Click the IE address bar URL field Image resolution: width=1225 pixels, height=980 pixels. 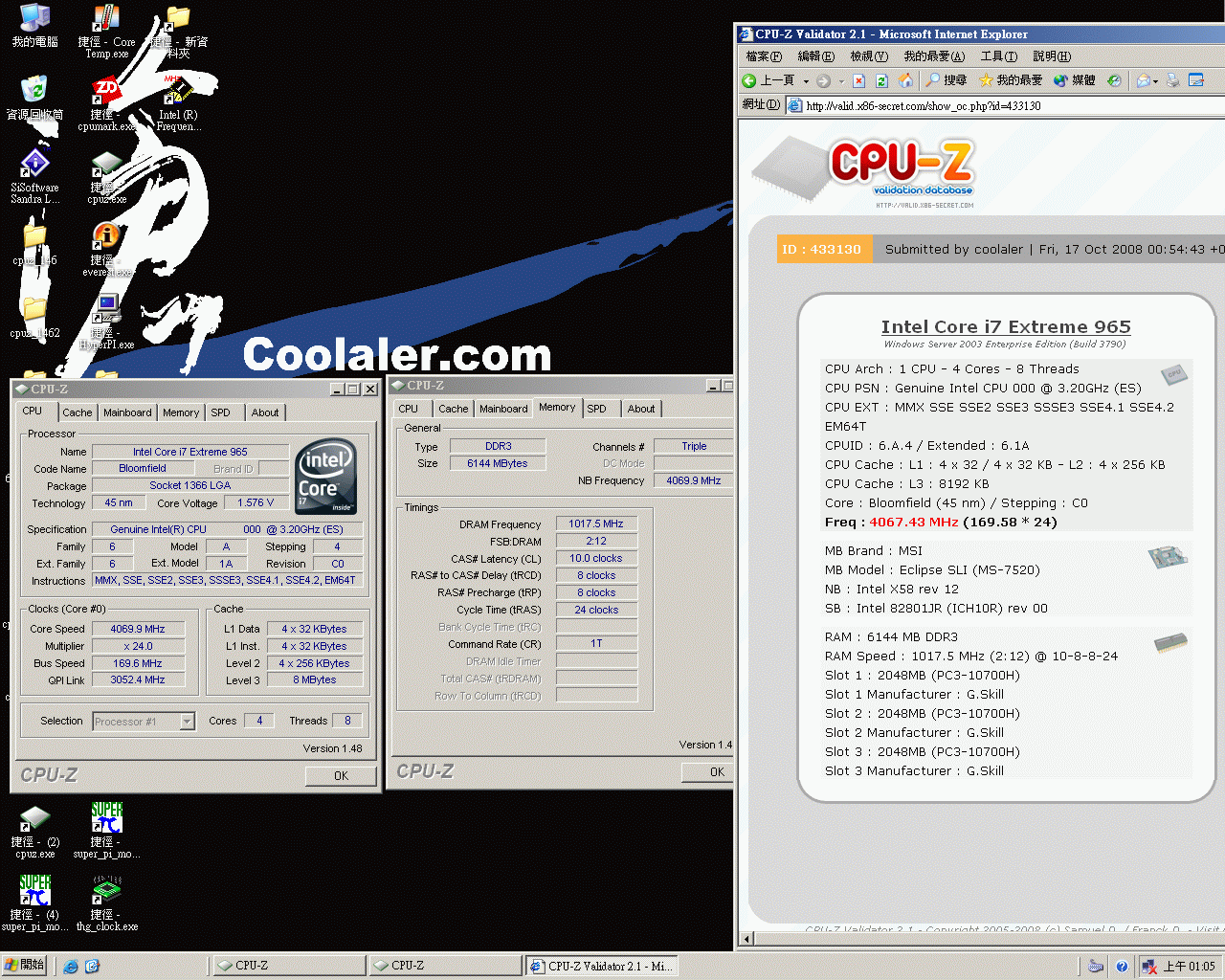pyautogui.click(x=1005, y=106)
